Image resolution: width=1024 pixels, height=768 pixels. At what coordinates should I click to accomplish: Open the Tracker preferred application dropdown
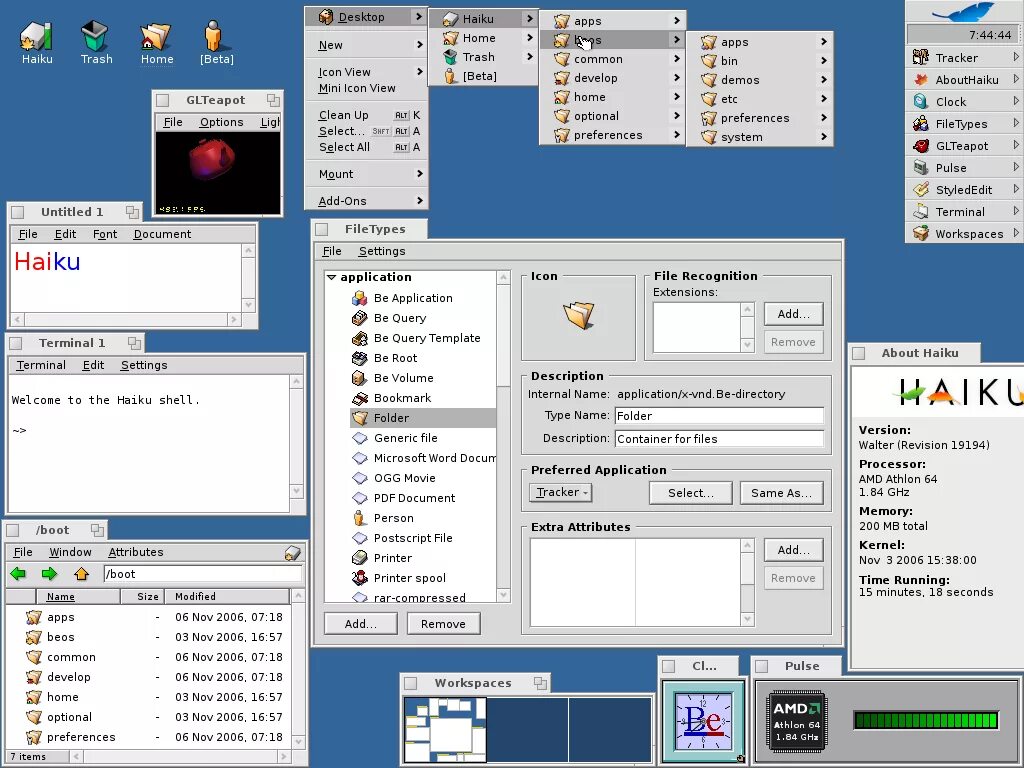[x=560, y=492]
